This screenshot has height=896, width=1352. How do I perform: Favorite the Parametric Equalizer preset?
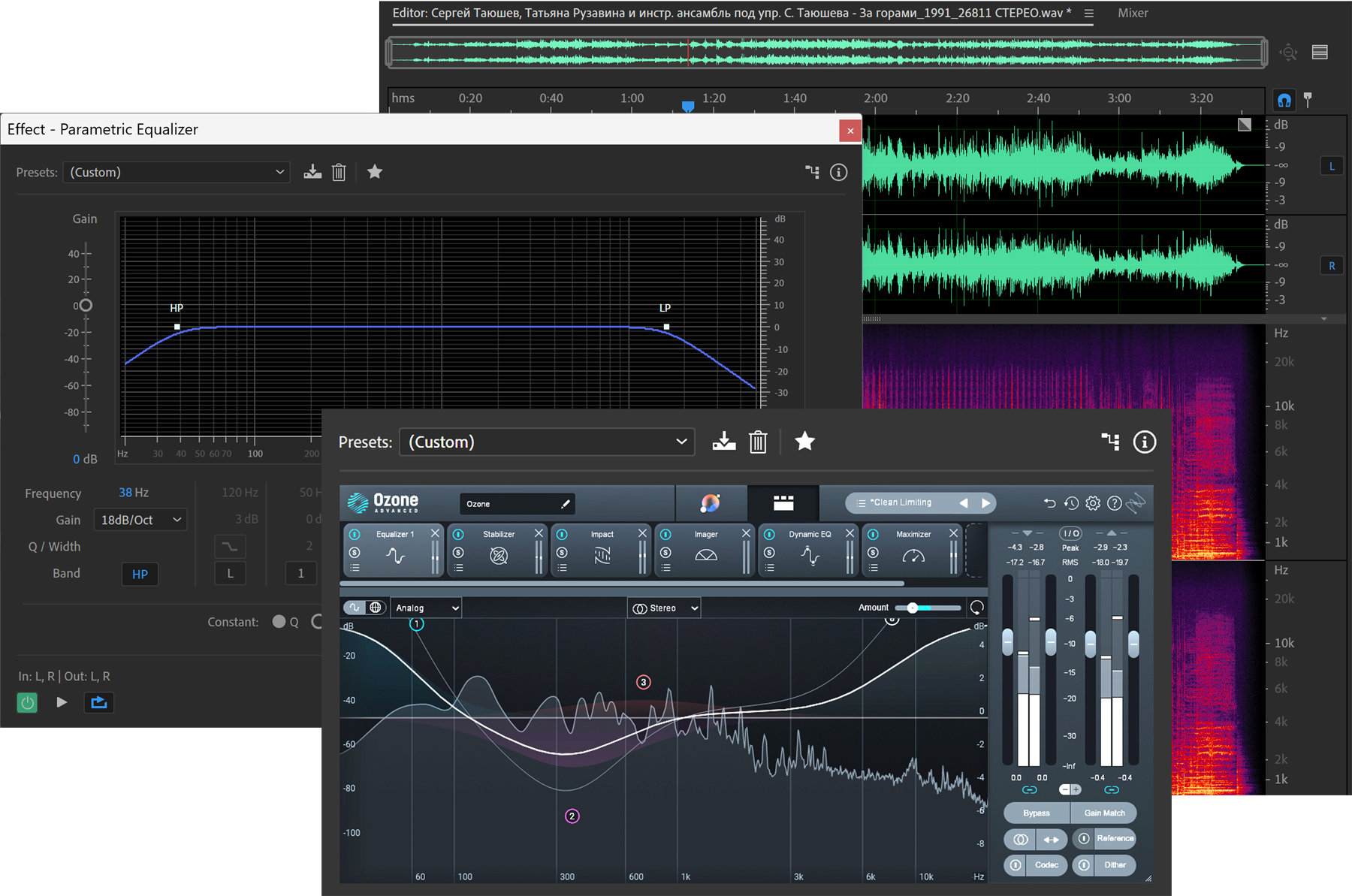[x=375, y=172]
